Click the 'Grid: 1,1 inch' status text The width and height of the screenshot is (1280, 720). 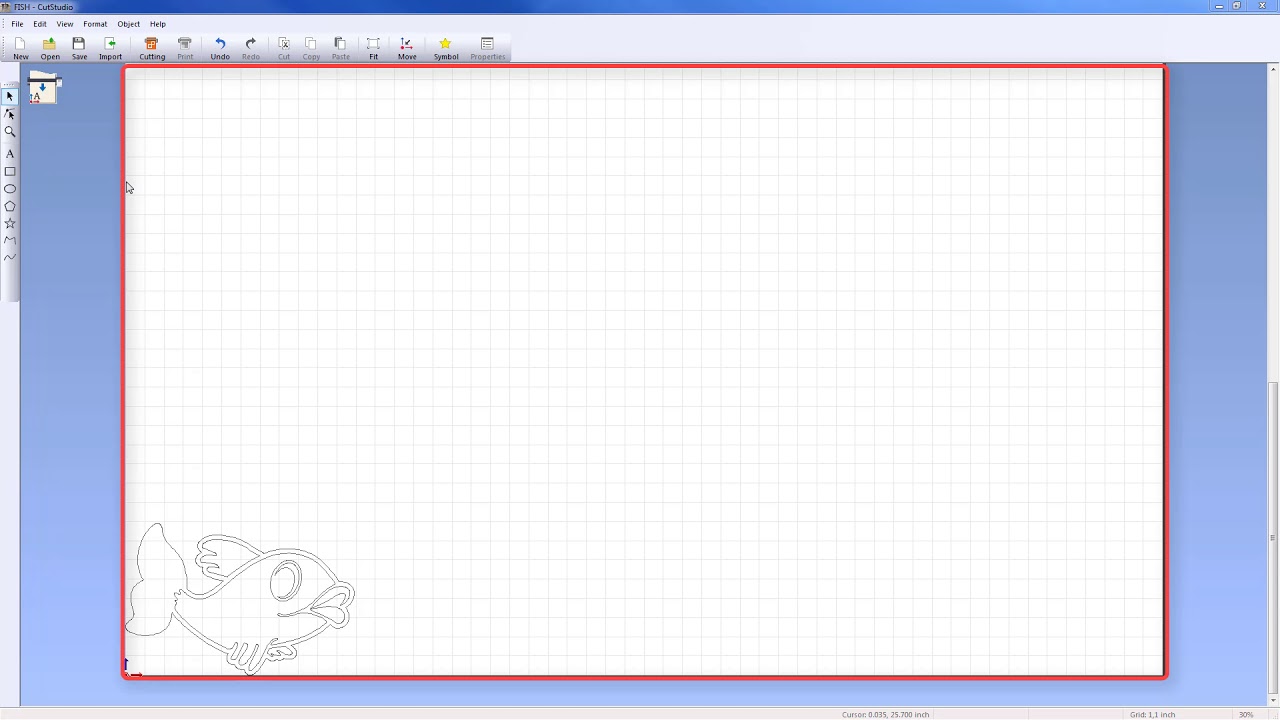pos(1152,715)
